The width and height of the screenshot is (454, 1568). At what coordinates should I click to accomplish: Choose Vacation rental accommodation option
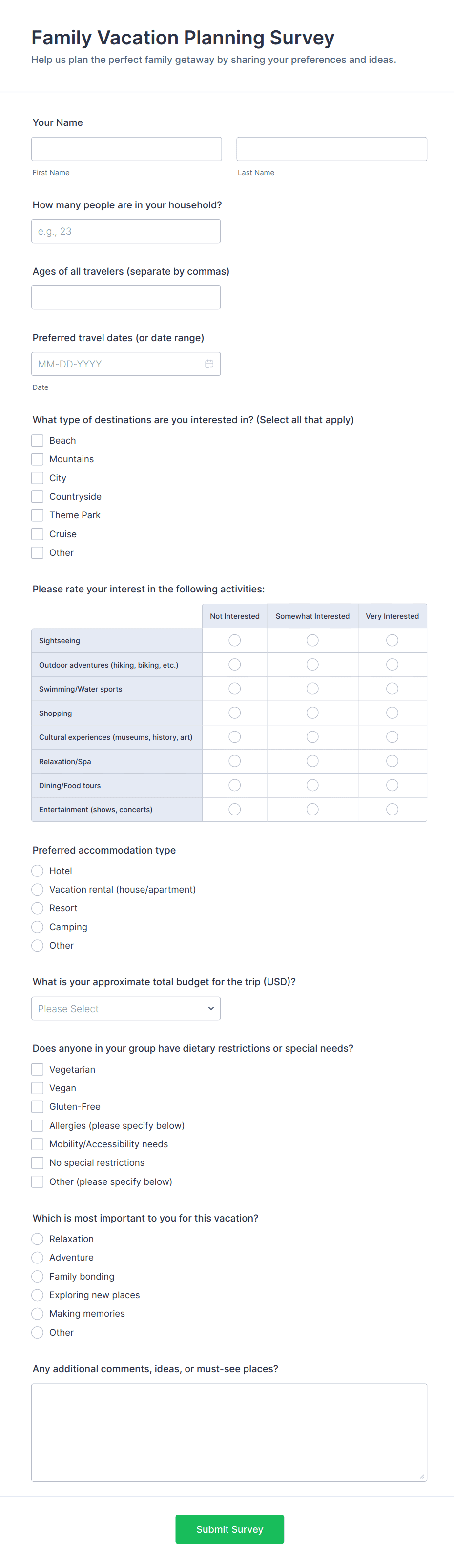38,889
